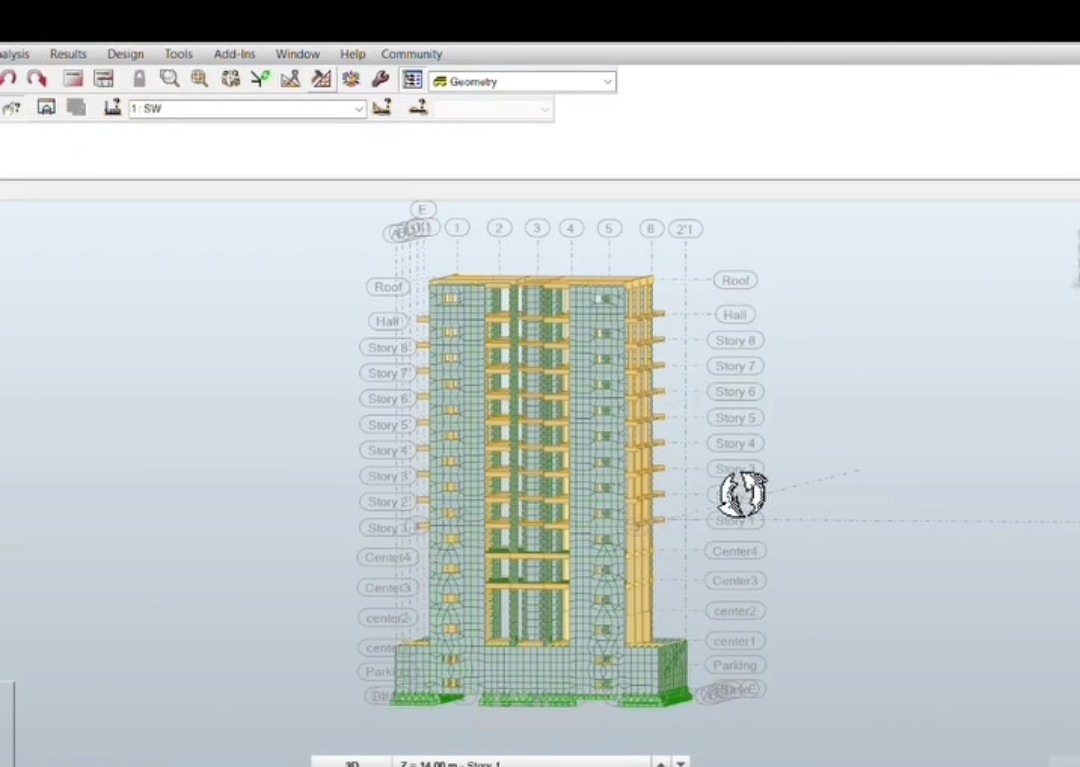Screen dimensions: 1080x767
Task: Click the right-side Story 6 label
Action: point(736,392)
